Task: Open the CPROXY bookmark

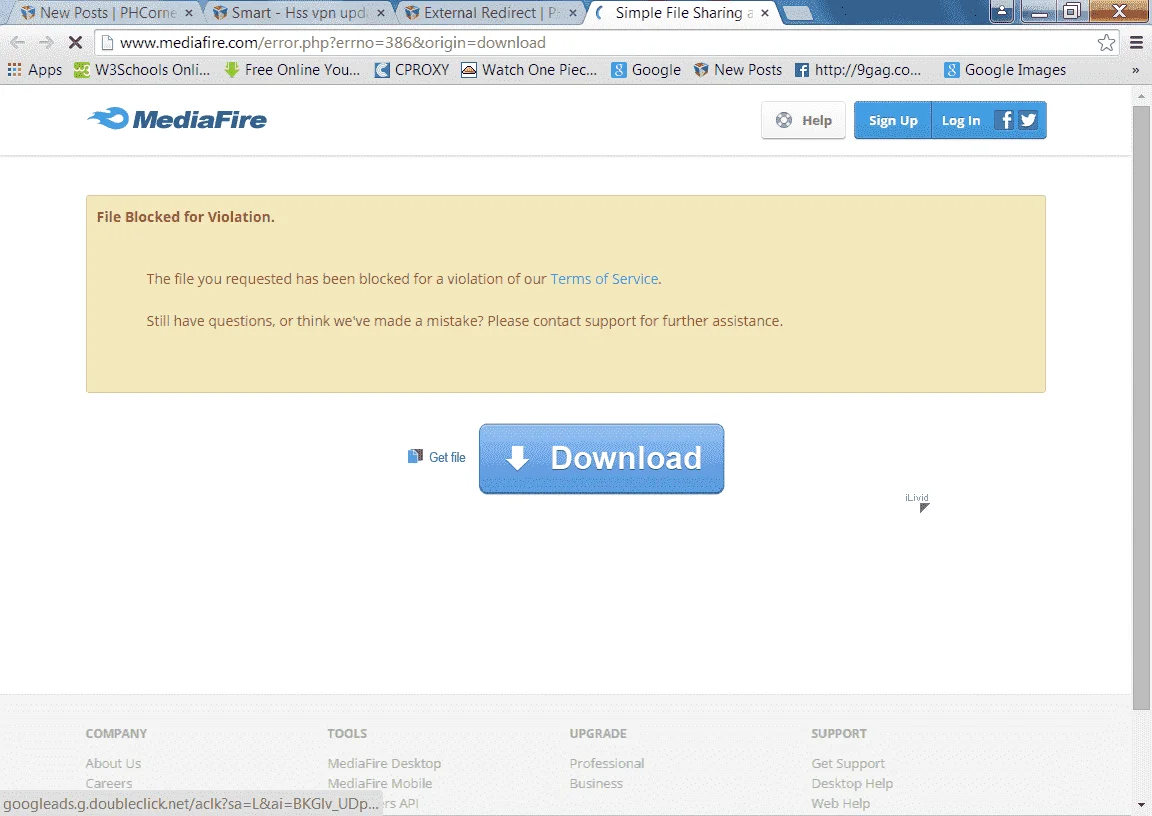Action: pos(412,70)
